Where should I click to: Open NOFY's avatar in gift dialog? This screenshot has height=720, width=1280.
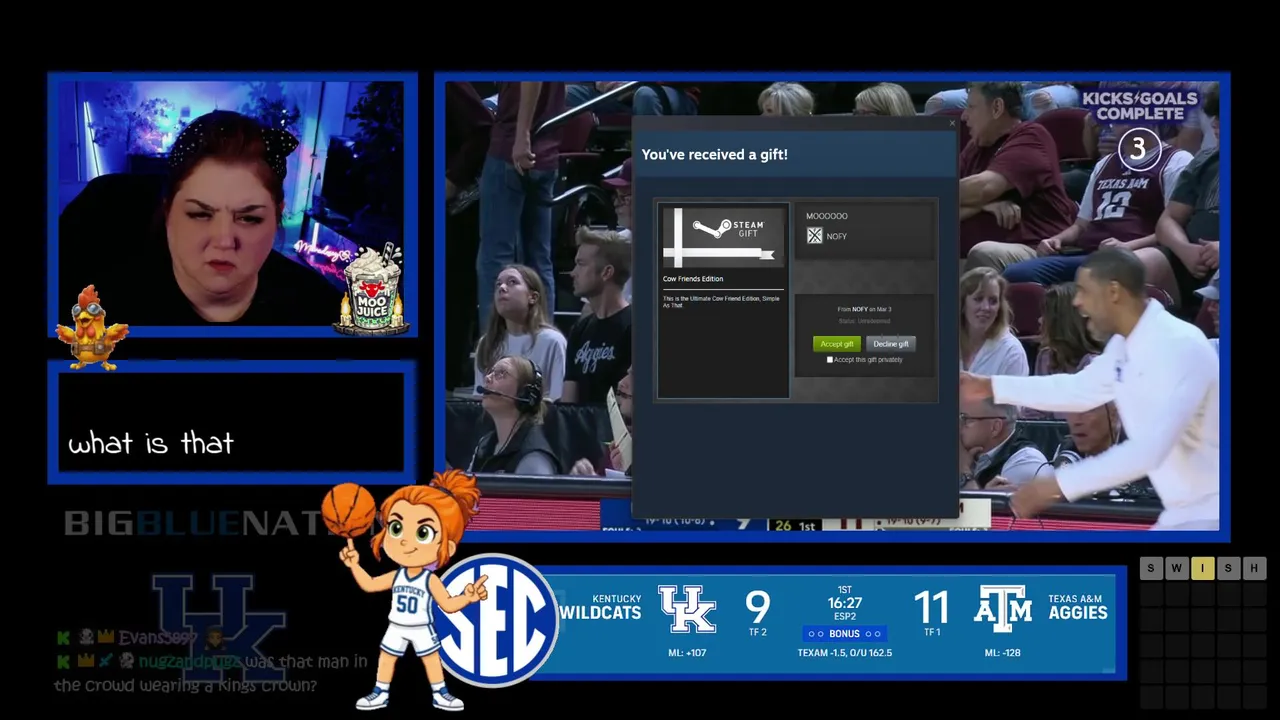click(814, 236)
